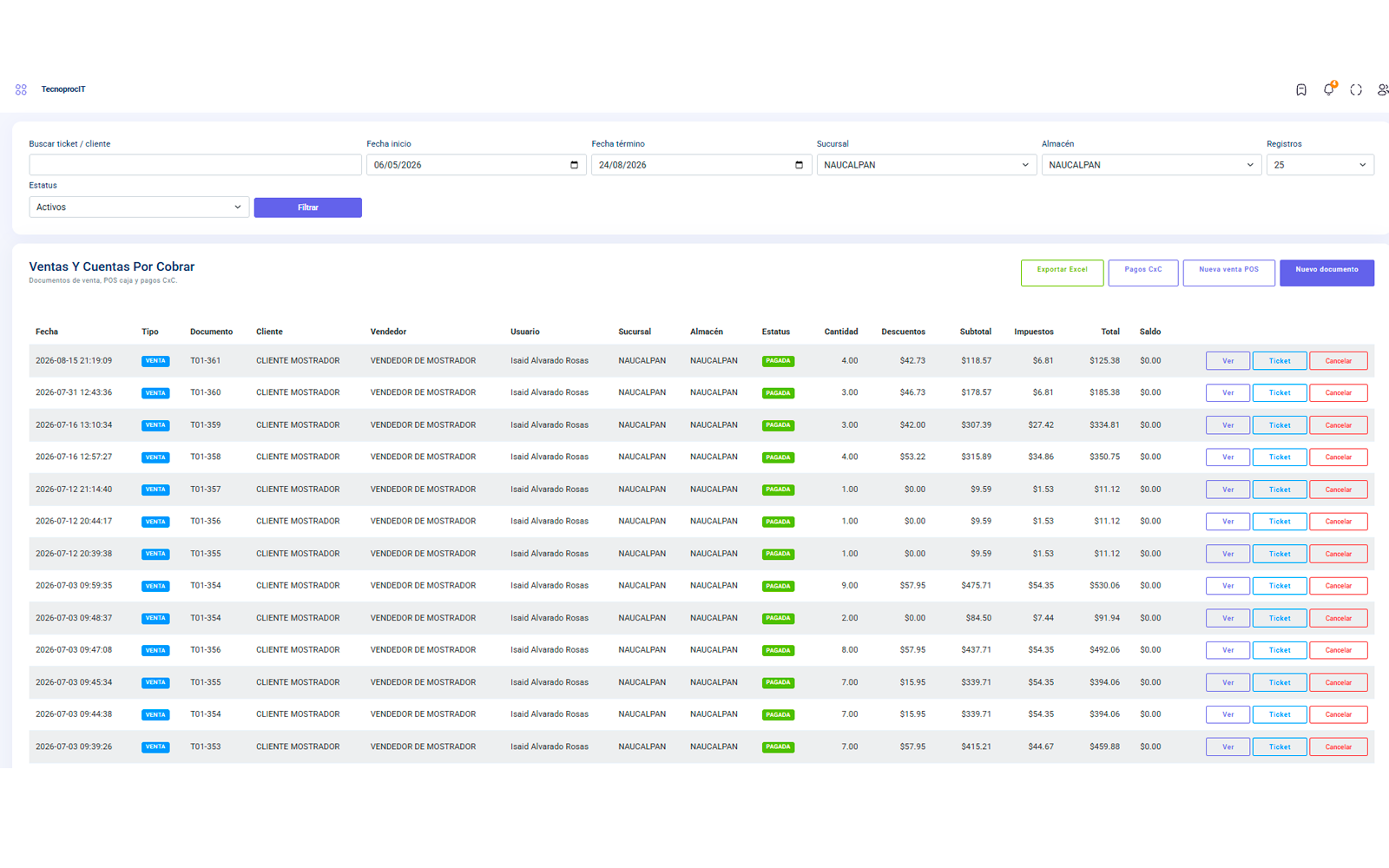Click Ver for 2026-07-03 09:45:34 sale

[x=1228, y=683]
